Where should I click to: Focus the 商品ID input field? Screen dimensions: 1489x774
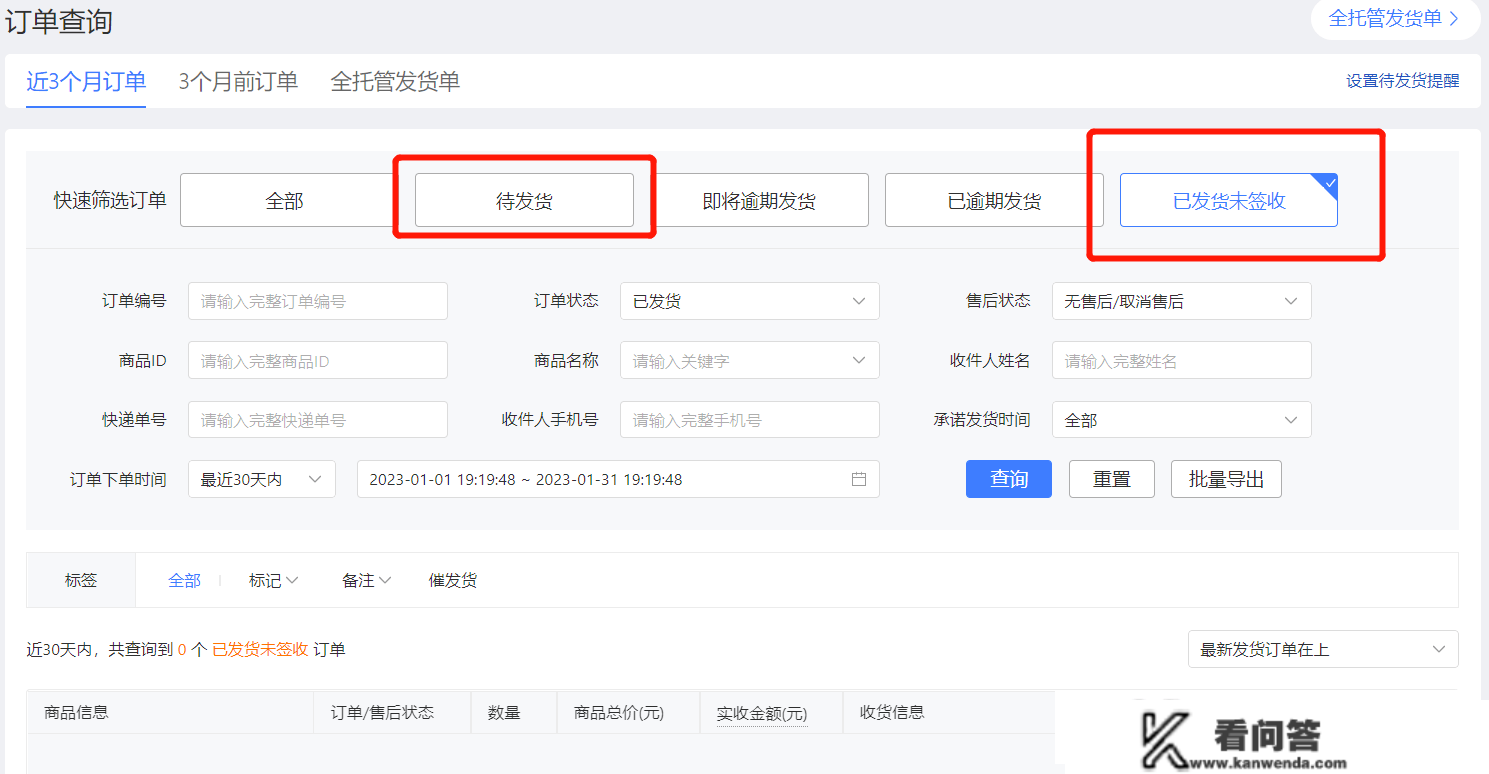coord(318,361)
